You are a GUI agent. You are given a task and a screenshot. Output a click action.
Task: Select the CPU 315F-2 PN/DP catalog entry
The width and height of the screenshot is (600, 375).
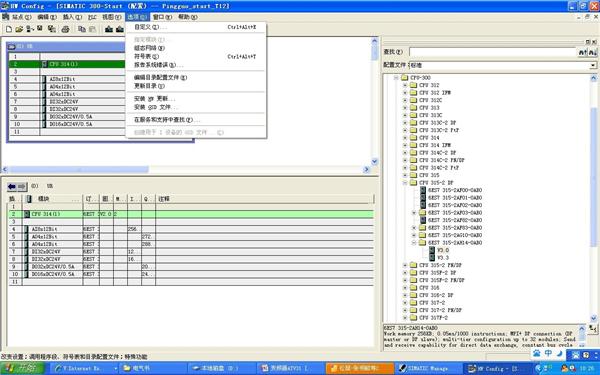441,280
